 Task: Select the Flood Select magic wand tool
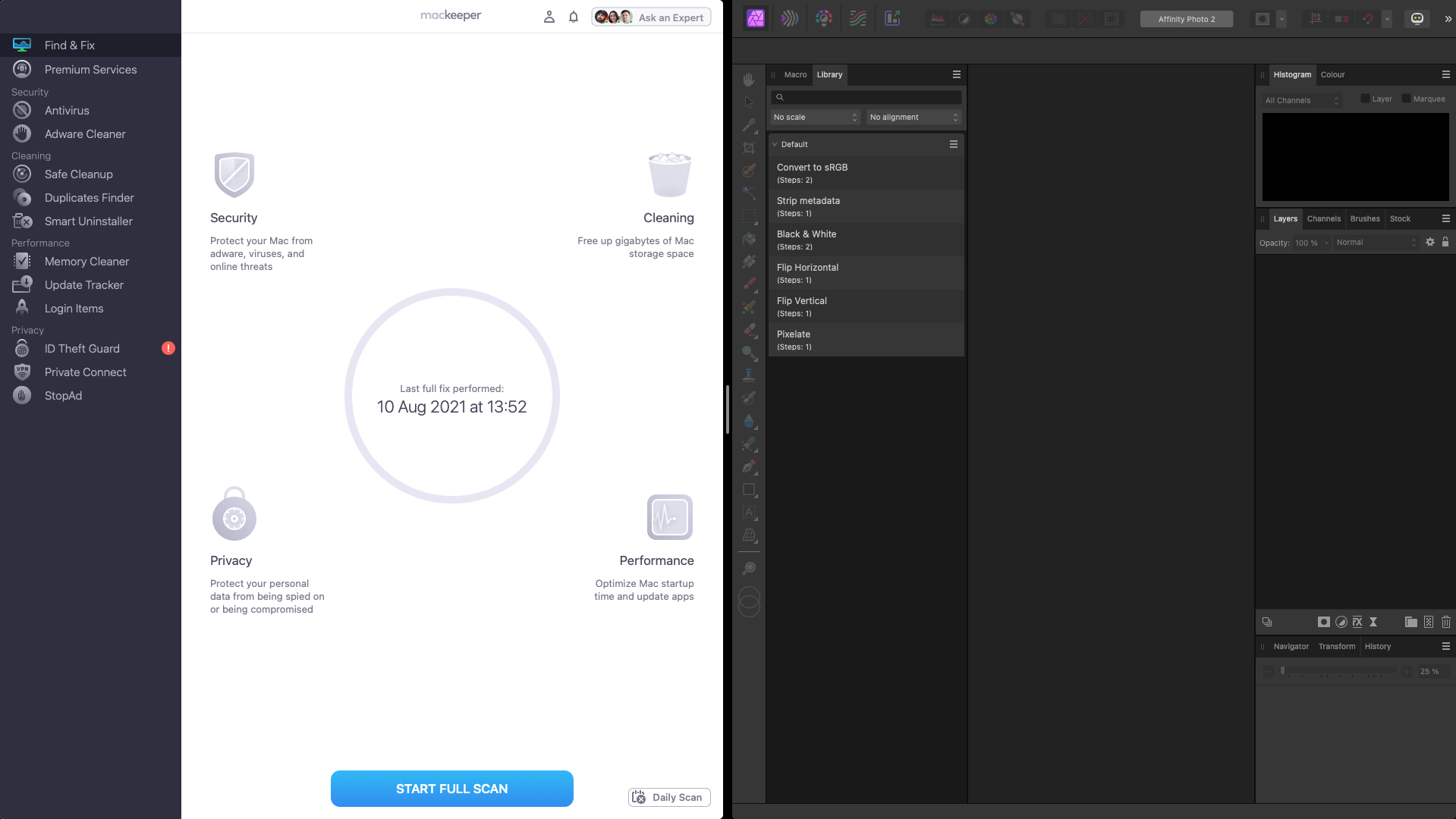(749, 193)
